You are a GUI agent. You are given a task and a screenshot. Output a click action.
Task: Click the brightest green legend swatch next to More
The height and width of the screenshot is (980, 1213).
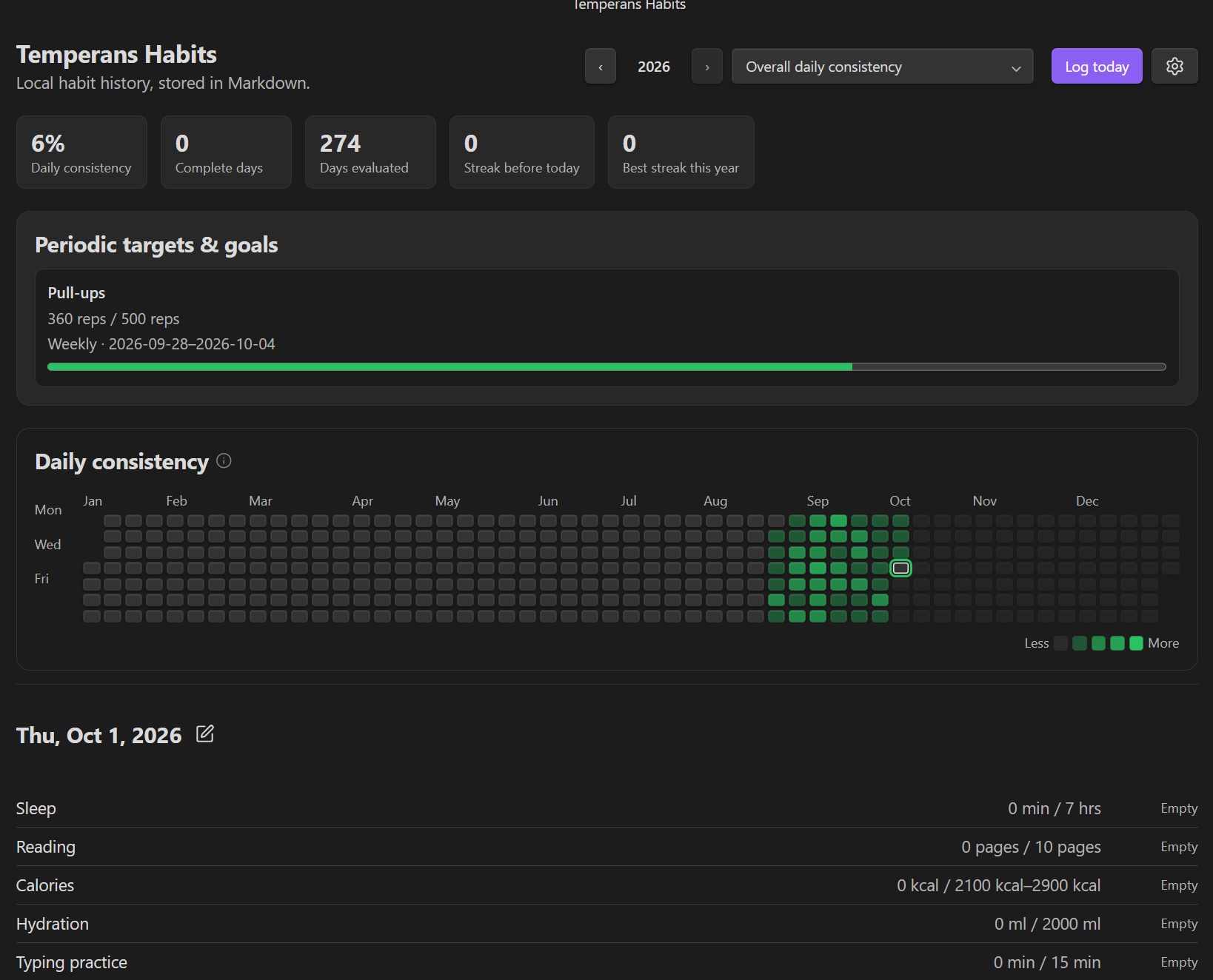1136,643
